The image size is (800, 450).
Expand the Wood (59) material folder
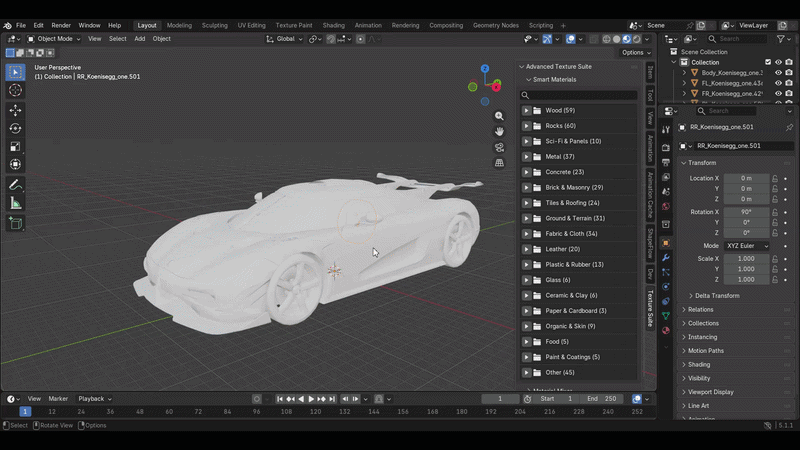coord(527,110)
